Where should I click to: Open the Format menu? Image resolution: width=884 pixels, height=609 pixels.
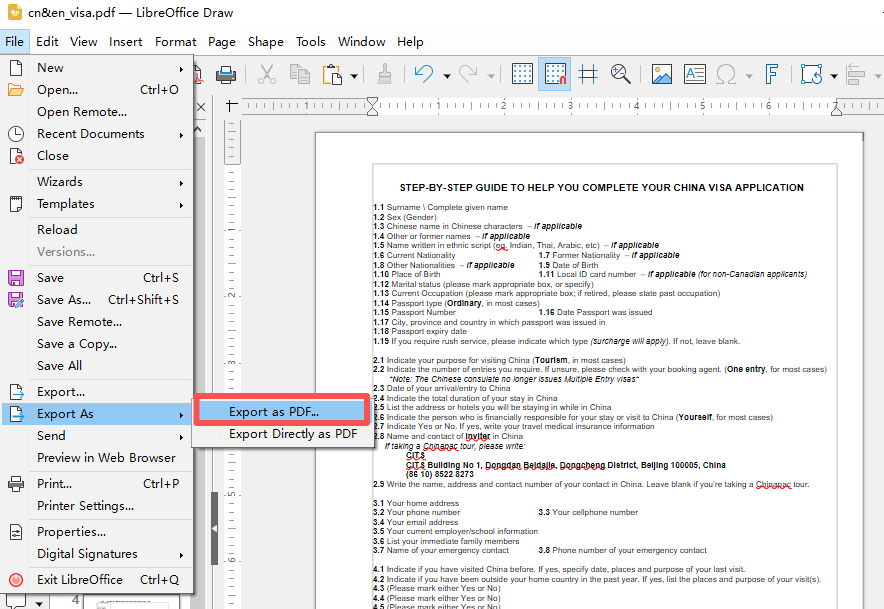175,42
